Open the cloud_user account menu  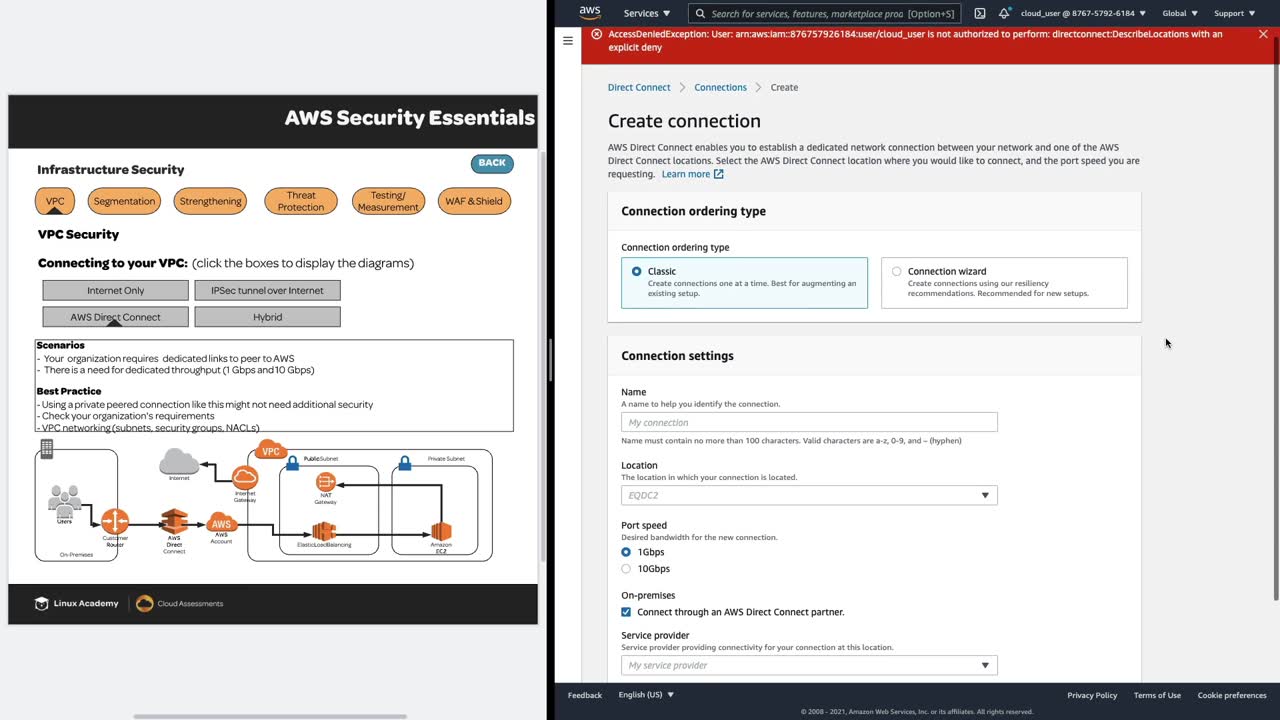(1084, 13)
